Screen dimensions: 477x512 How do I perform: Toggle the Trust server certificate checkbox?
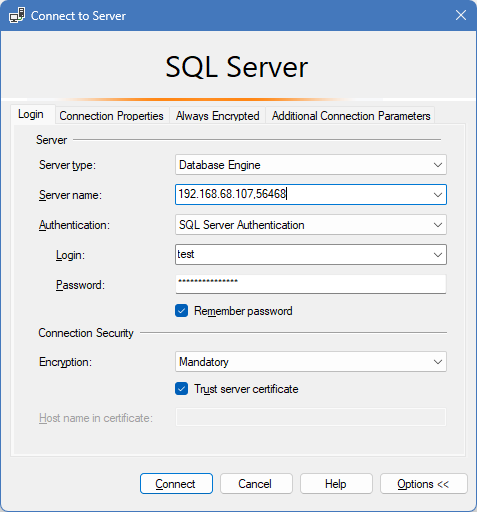pos(181,389)
